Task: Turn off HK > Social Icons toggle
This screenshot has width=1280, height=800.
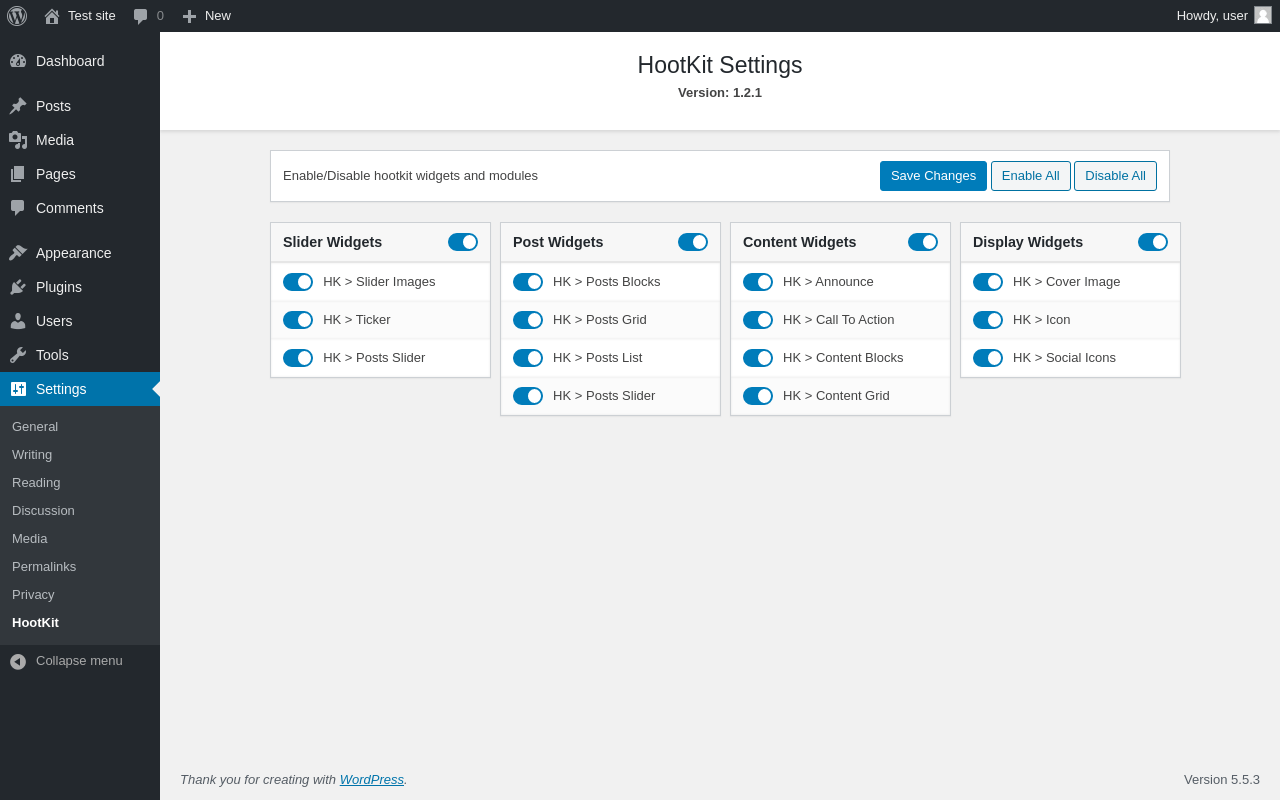Action: [988, 358]
